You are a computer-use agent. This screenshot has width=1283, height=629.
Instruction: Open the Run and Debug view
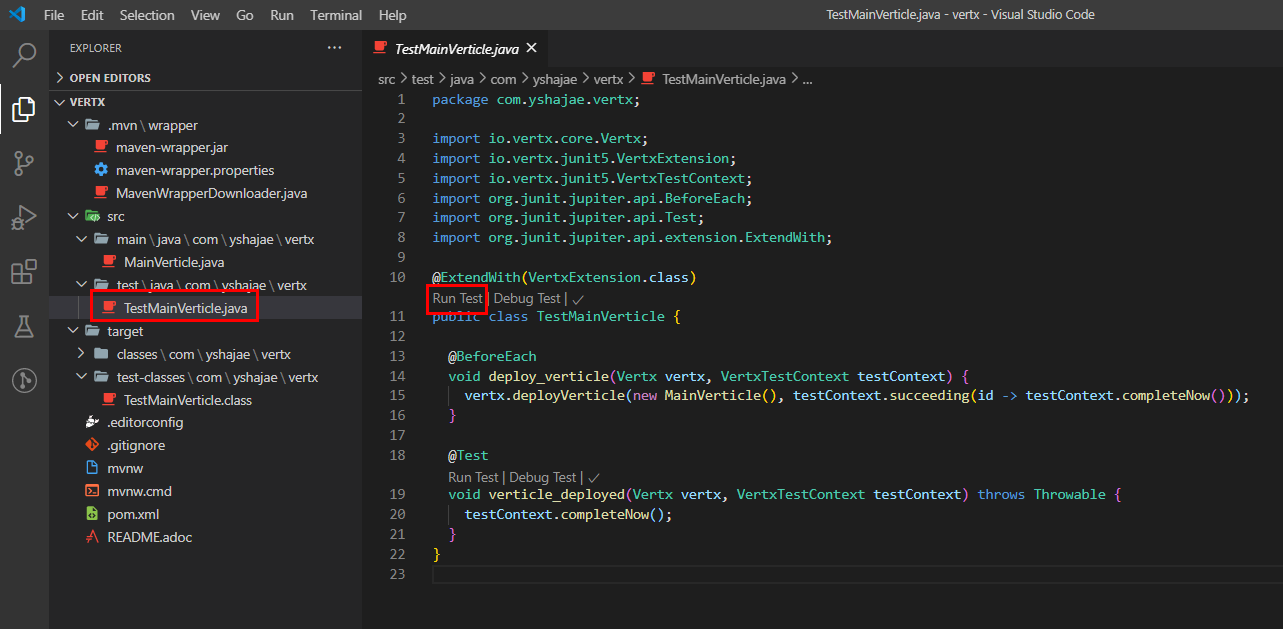tap(24, 218)
